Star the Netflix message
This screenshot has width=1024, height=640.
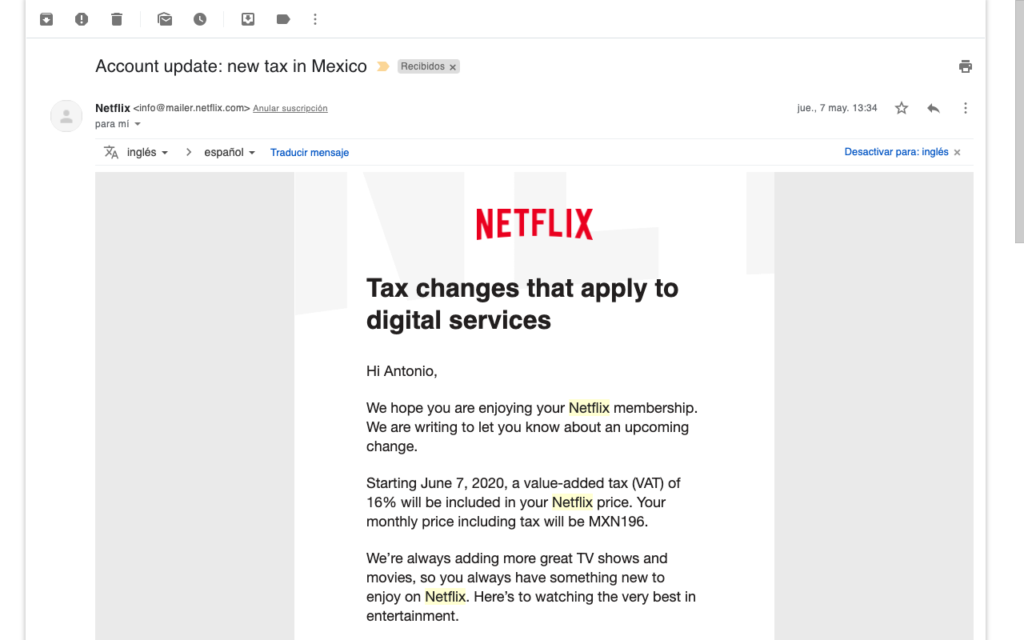[901, 108]
